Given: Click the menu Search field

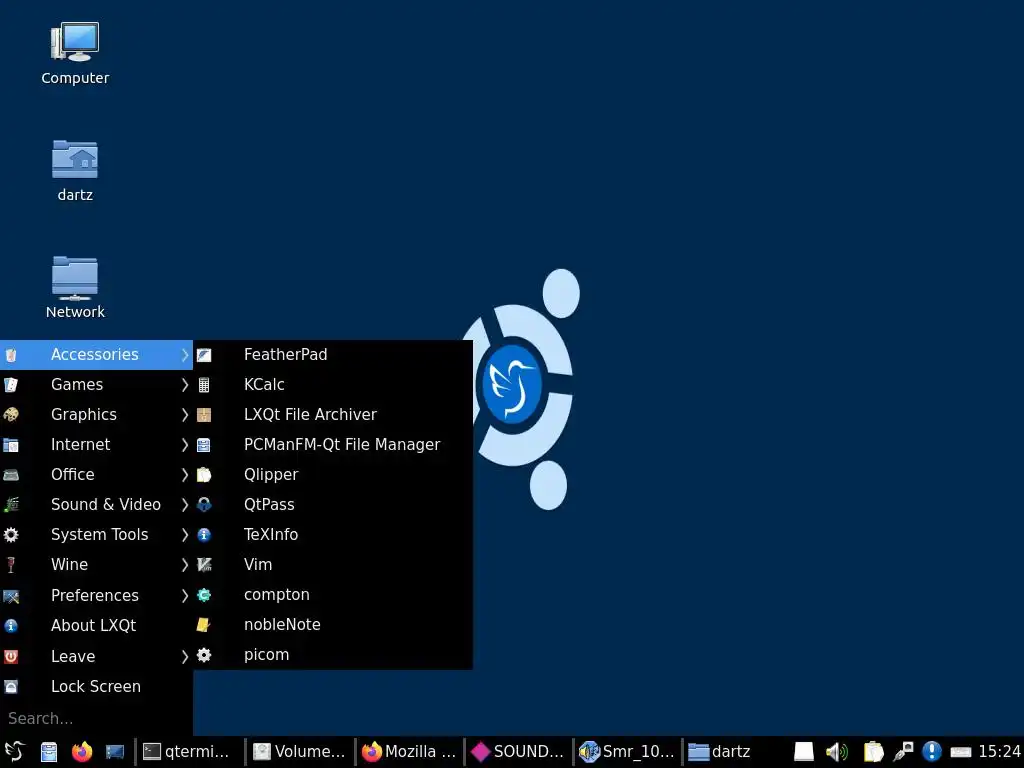Looking at the screenshot, I should tap(96, 718).
